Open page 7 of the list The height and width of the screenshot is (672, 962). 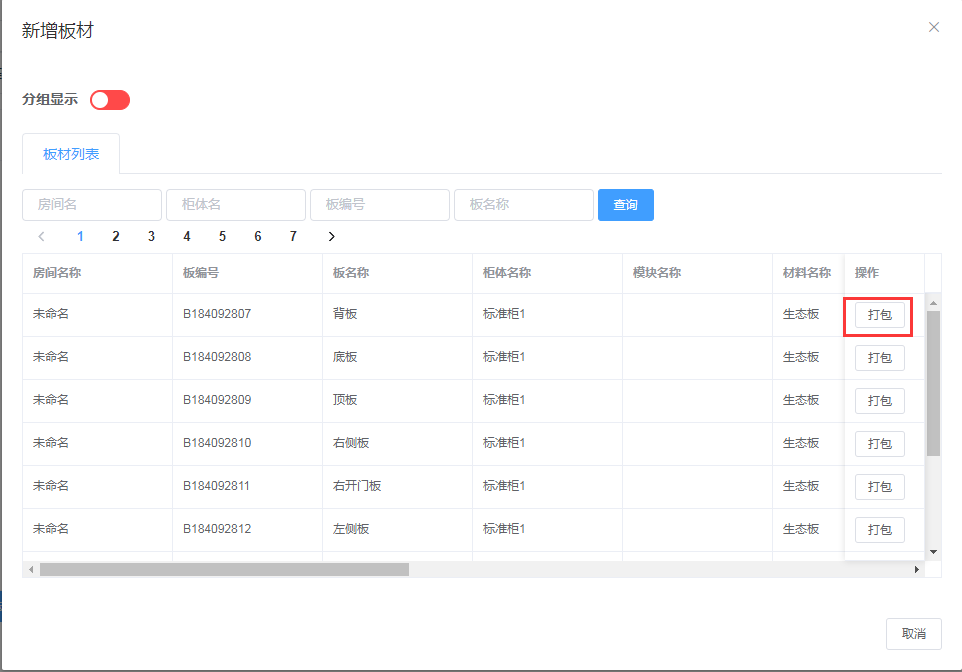click(293, 237)
